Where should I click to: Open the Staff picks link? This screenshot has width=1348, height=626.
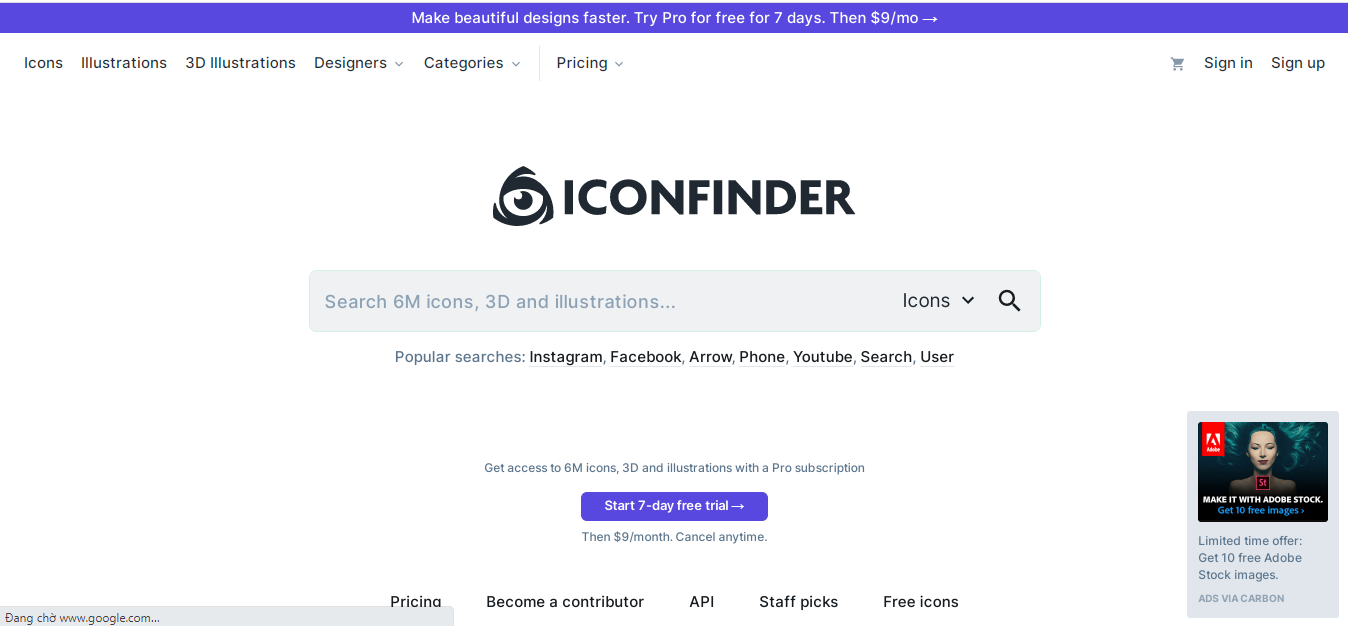click(798, 602)
